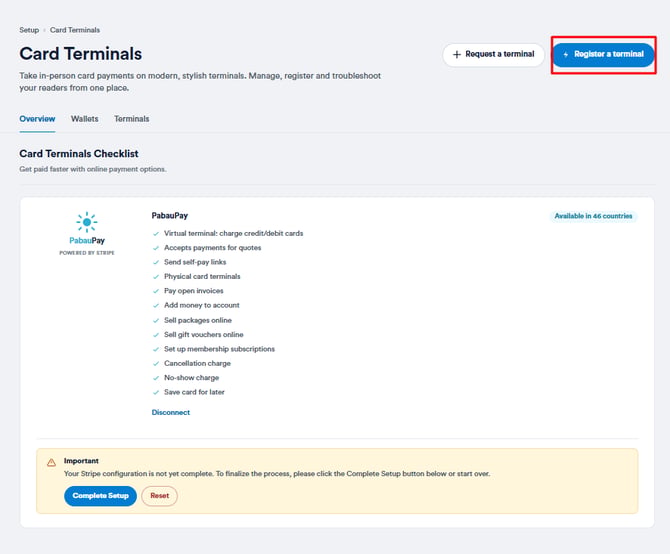Click the Disconnect link

click(170, 412)
